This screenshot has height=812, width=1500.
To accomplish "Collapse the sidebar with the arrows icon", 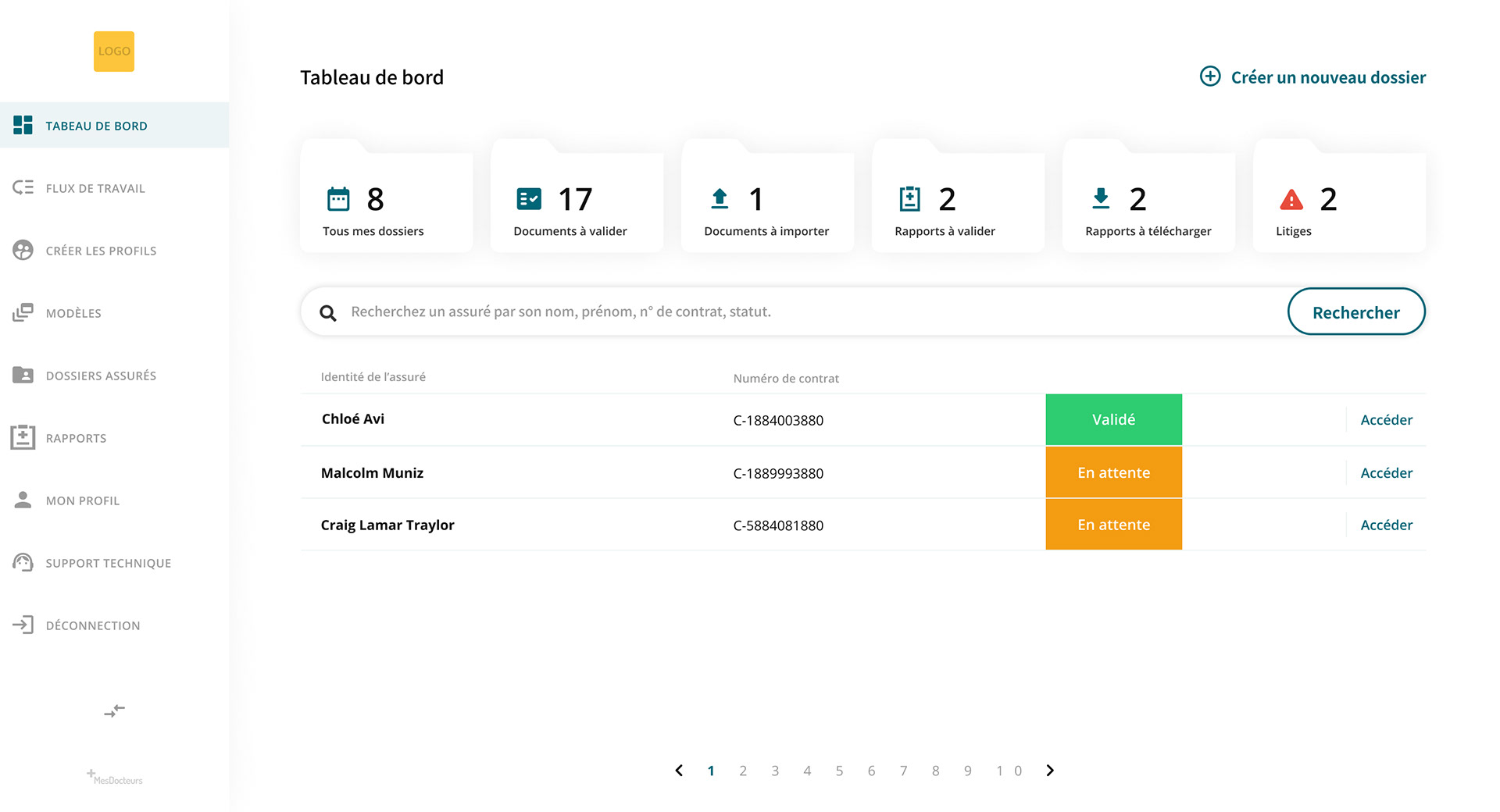I will [114, 711].
